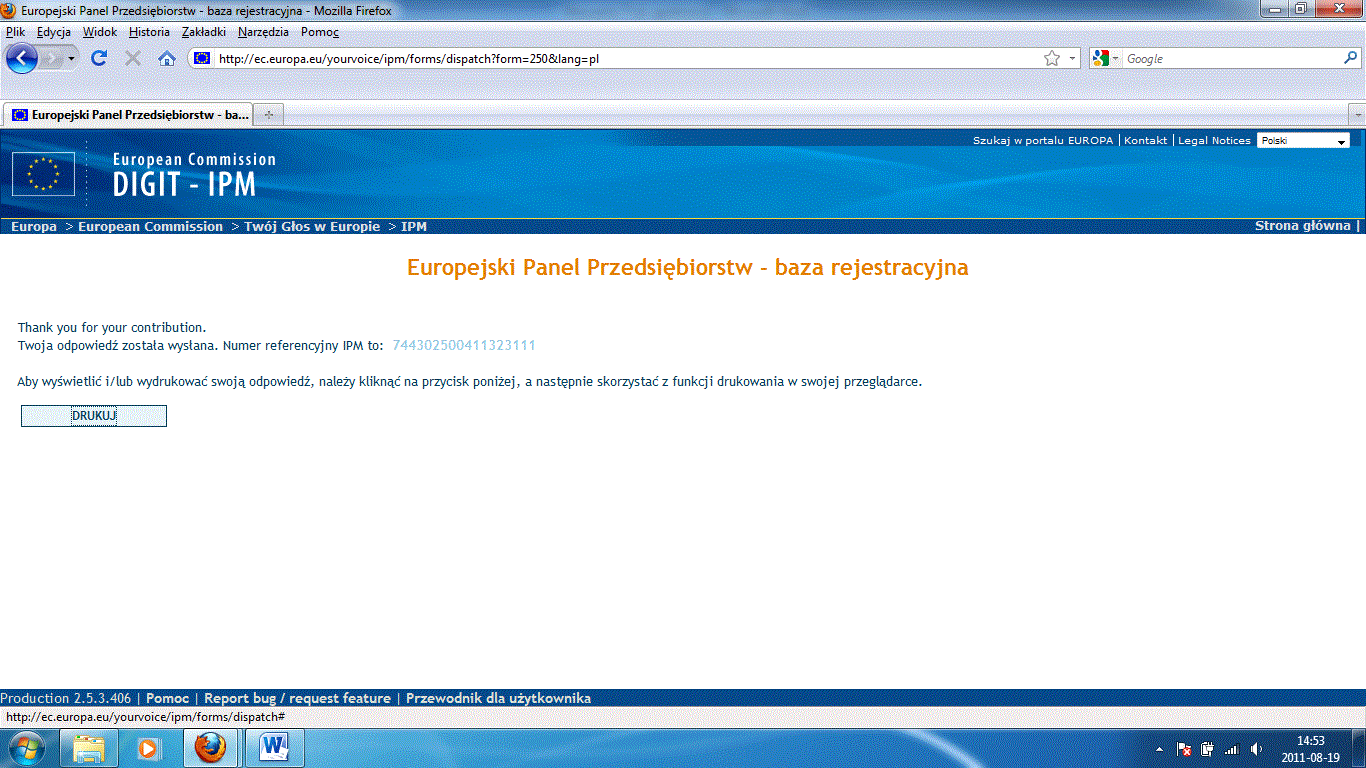Screen dimensions: 1366x768
Task: Click the IPM breadcrumb link
Action: 414,227
